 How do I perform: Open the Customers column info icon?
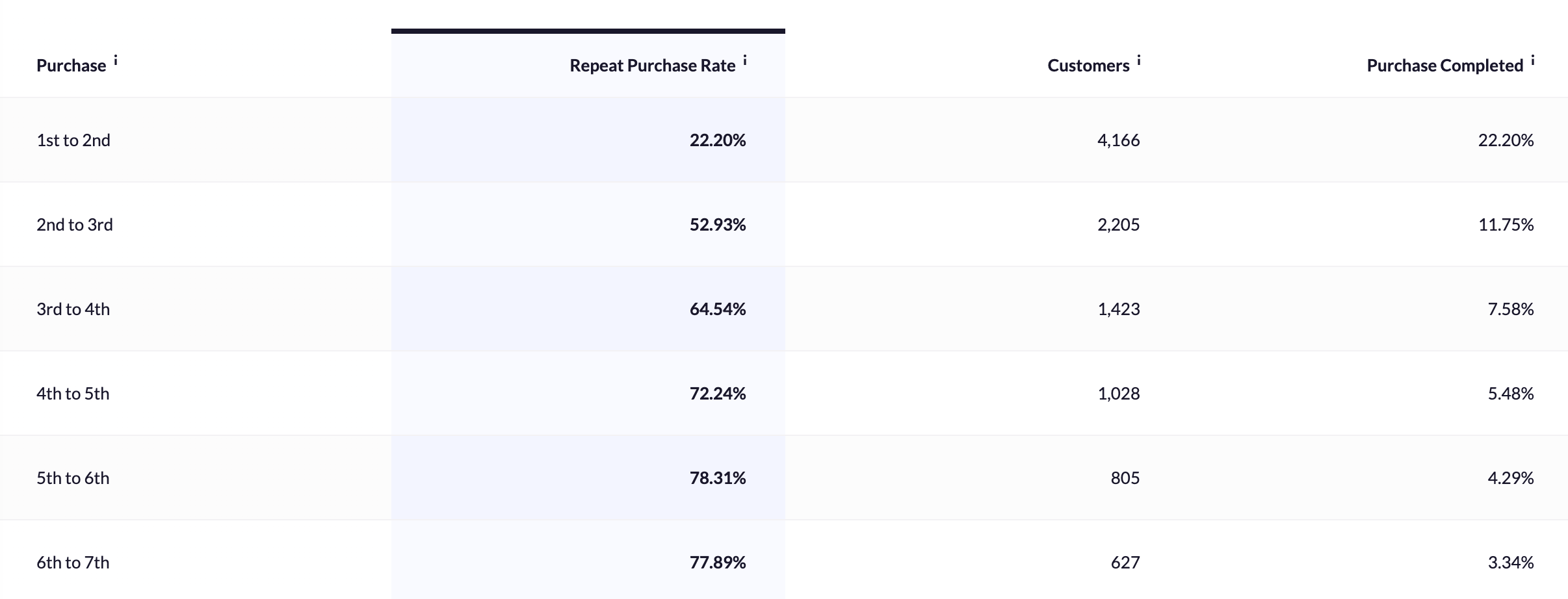(1139, 60)
